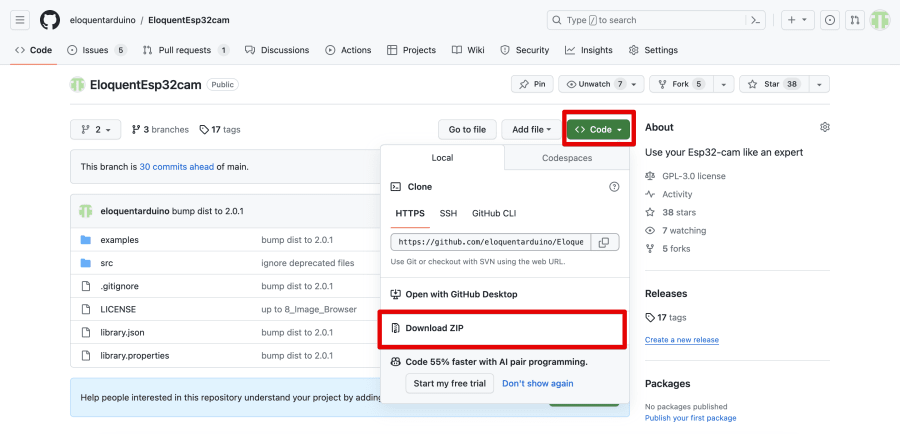Open the issues inbox icon in header
The height and width of the screenshot is (434, 900).
tap(830, 20)
